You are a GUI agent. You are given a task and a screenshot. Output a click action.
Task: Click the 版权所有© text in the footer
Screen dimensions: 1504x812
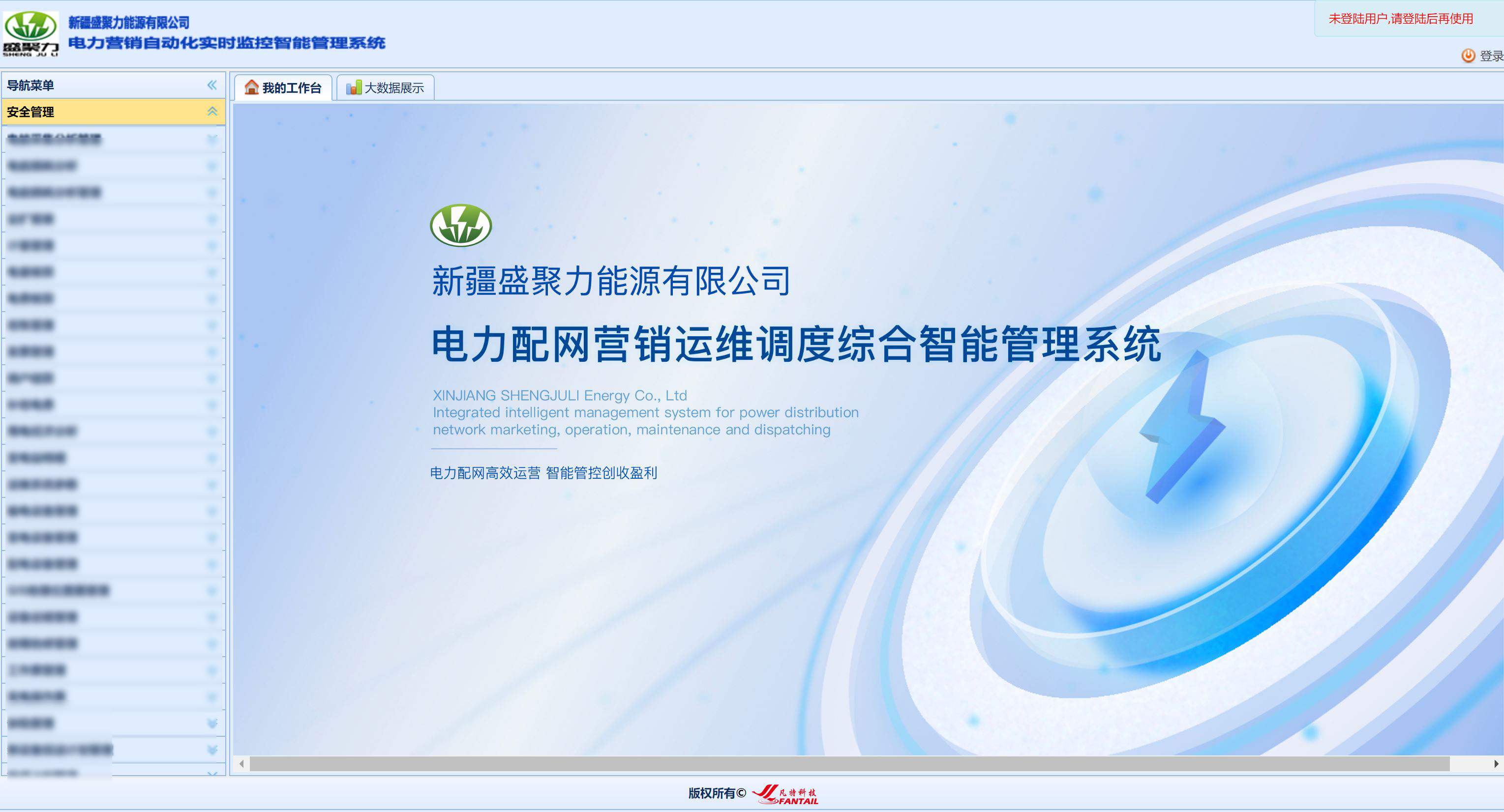(x=717, y=794)
